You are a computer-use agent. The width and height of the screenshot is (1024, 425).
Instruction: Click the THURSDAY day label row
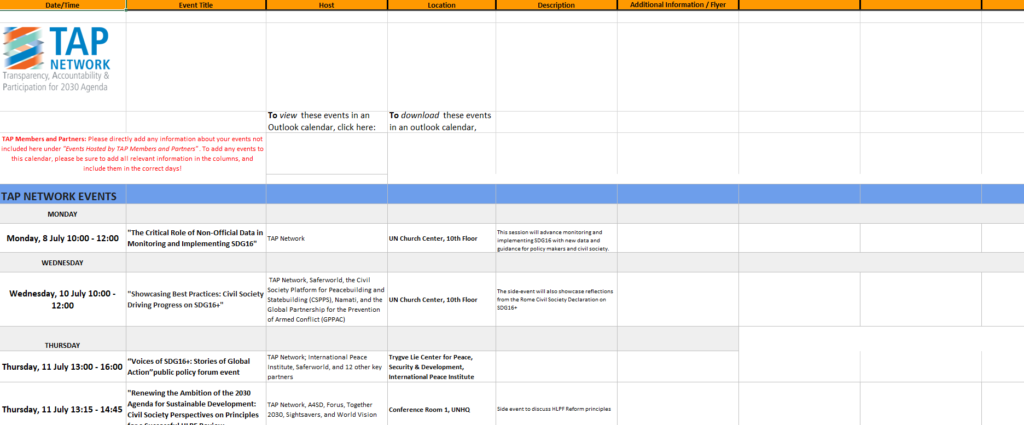coord(62,344)
